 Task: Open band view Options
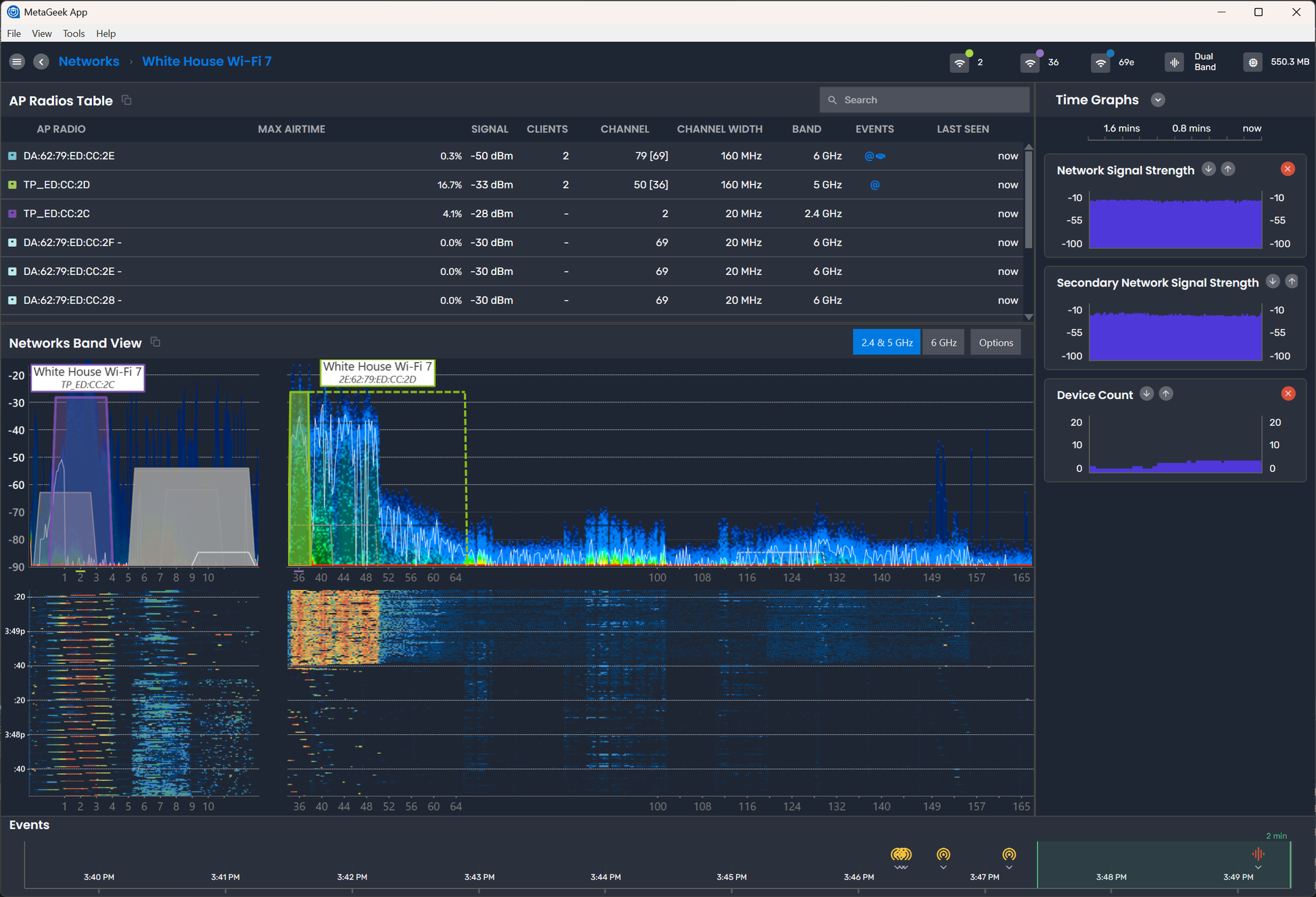995,343
